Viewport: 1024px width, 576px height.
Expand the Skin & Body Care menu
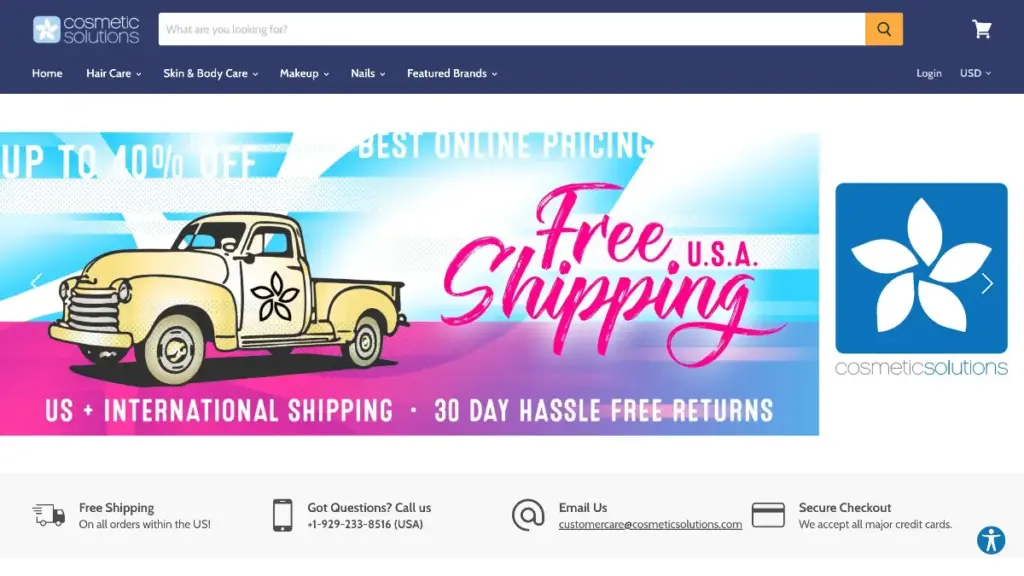210,74
